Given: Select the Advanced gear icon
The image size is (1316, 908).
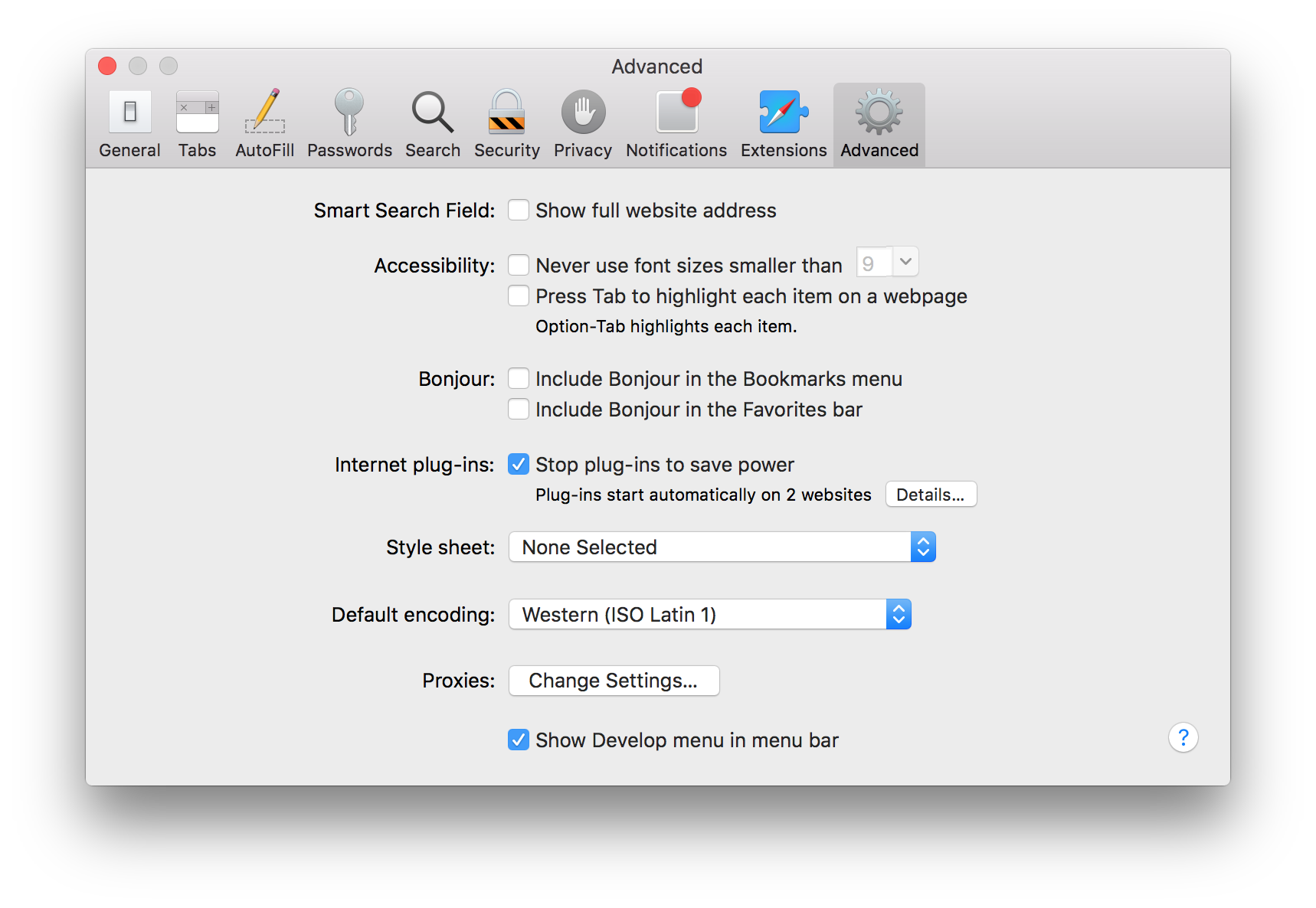Looking at the screenshot, I should (x=879, y=112).
